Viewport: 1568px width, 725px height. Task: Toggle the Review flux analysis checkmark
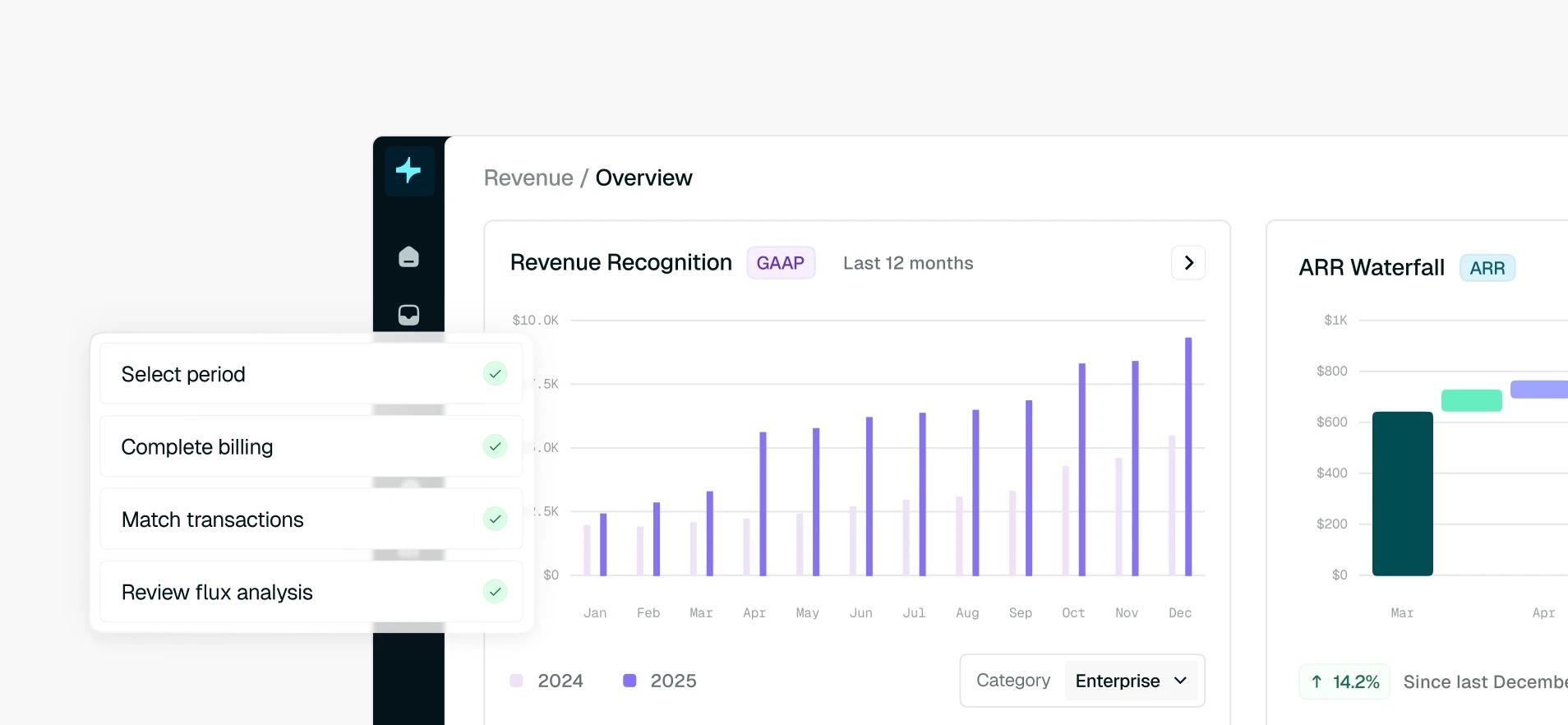pyautogui.click(x=495, y=592)
